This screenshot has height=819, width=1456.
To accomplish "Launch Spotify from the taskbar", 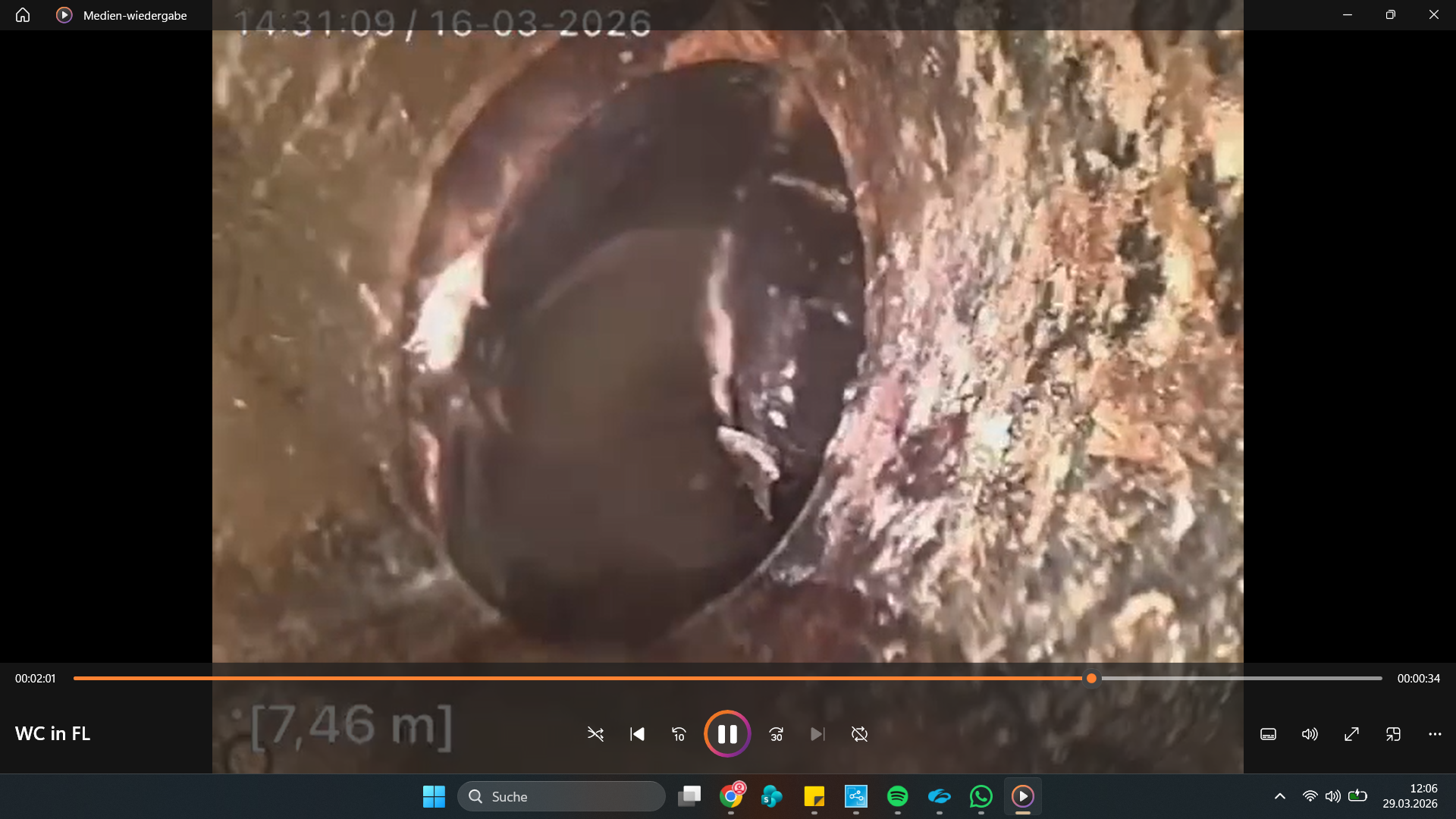I will coord(898,796).
